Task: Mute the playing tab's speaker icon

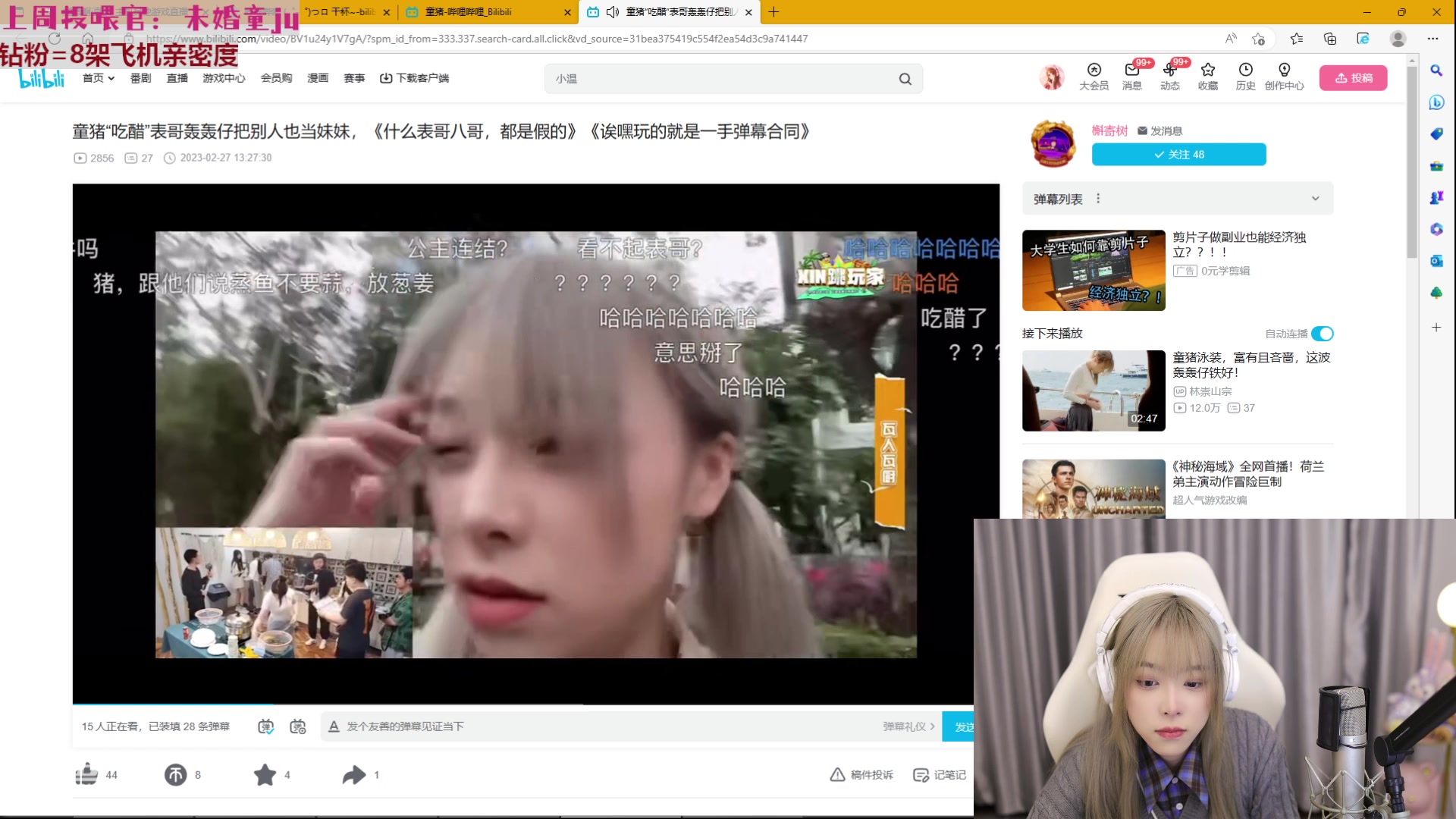Action: click(612, 12)
